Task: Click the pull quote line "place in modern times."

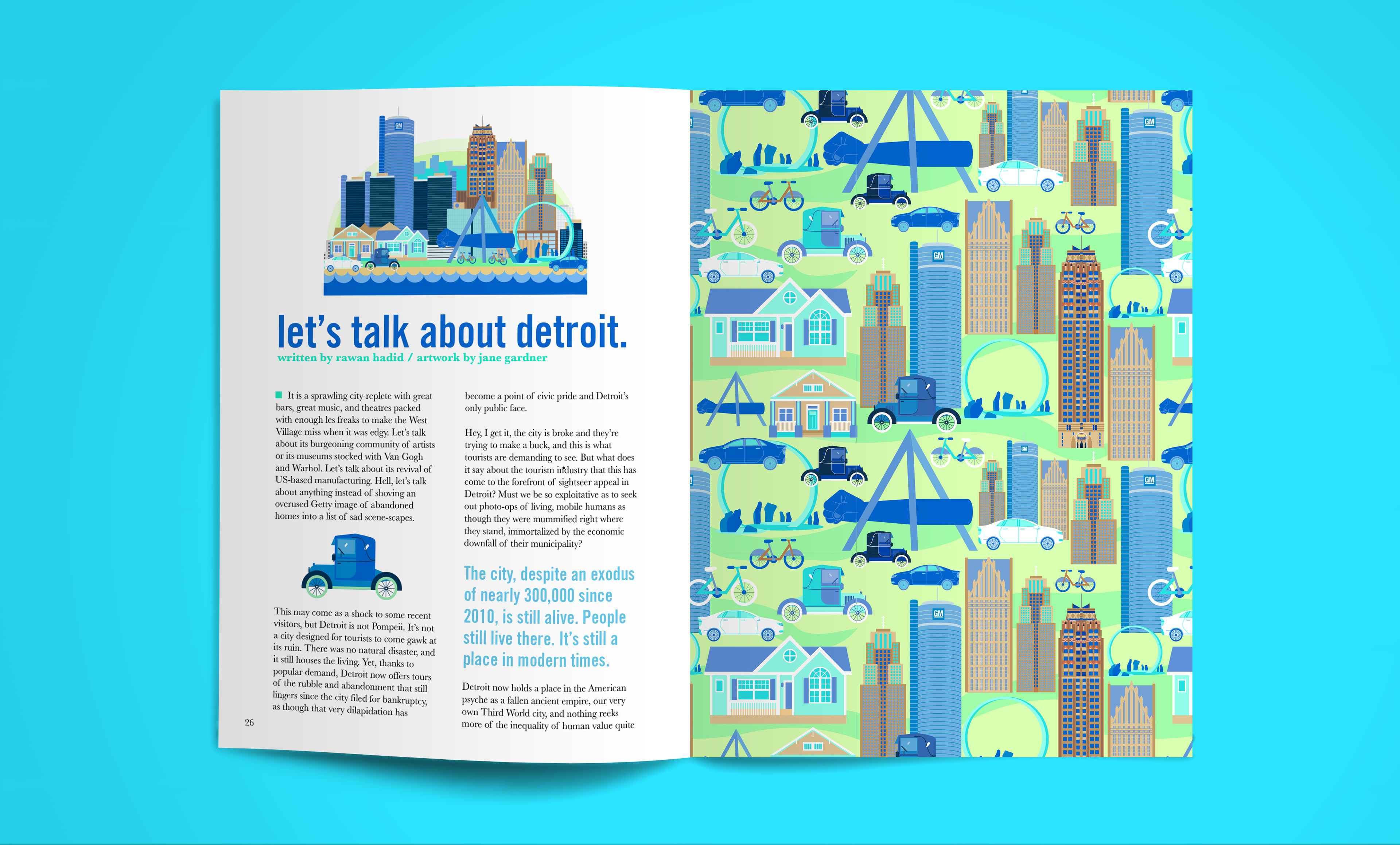Action: [x=536, y=660]
